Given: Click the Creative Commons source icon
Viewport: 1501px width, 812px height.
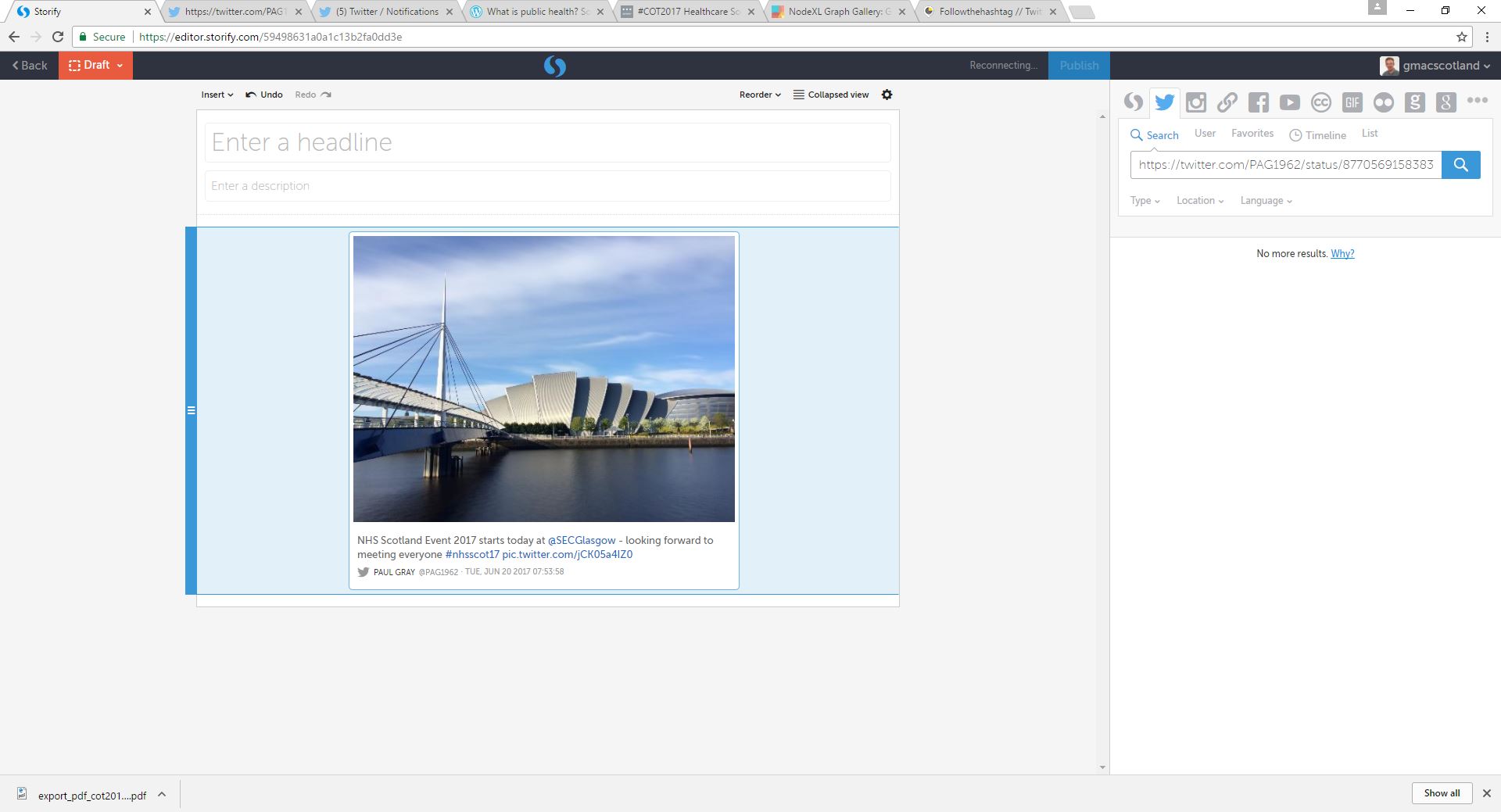Looking at the screenshot, I should pyautogui.click(x=1320, y=102).
